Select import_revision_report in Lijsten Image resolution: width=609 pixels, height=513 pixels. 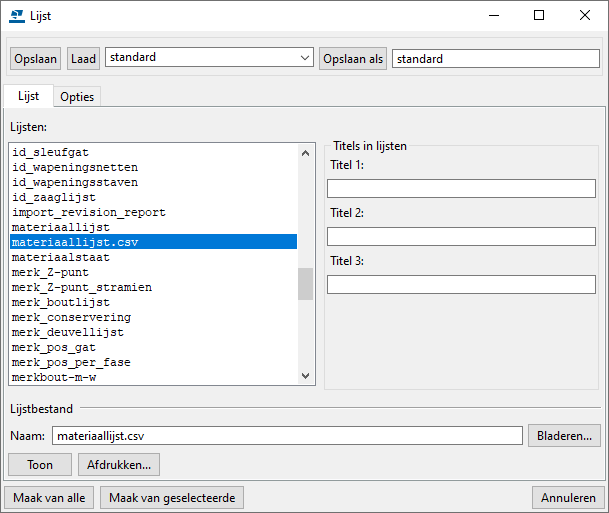pos(89,212)
